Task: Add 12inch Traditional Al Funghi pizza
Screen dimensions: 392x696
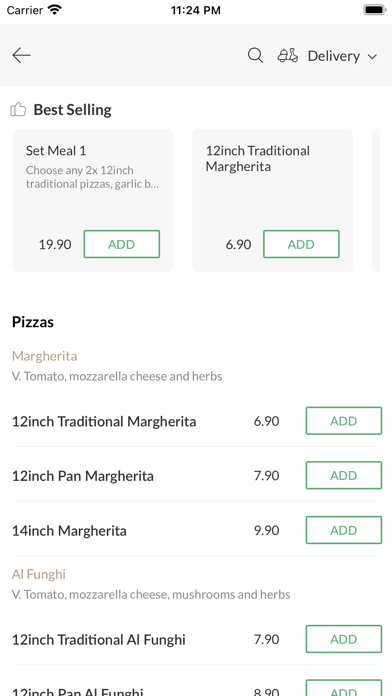Action: click(344, 639)
